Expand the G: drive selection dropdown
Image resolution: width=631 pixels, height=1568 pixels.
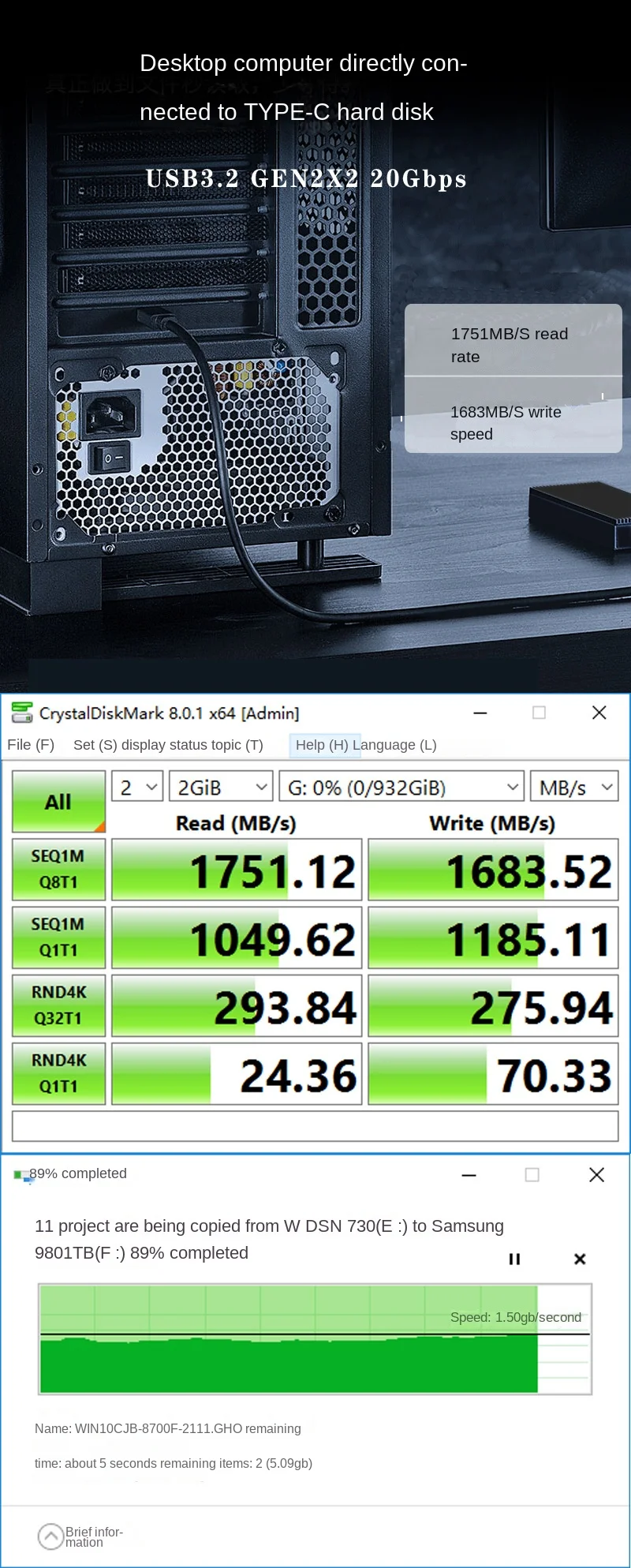[401, 787]
